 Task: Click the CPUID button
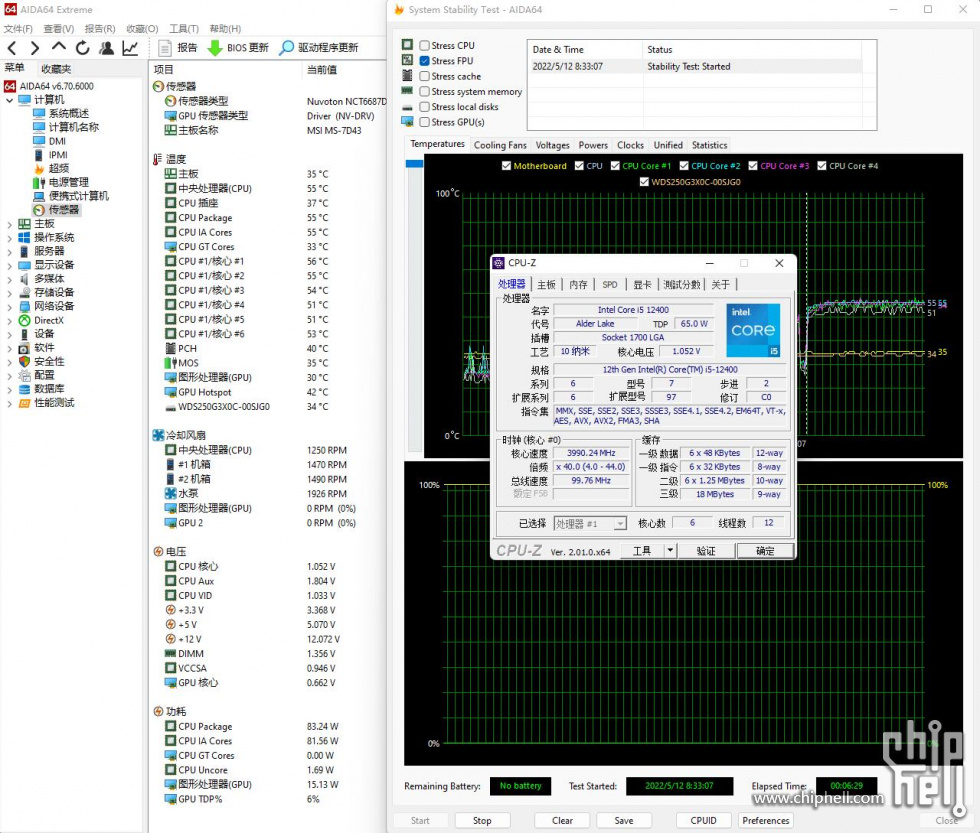pyautogui.click(x=703, y=821)
